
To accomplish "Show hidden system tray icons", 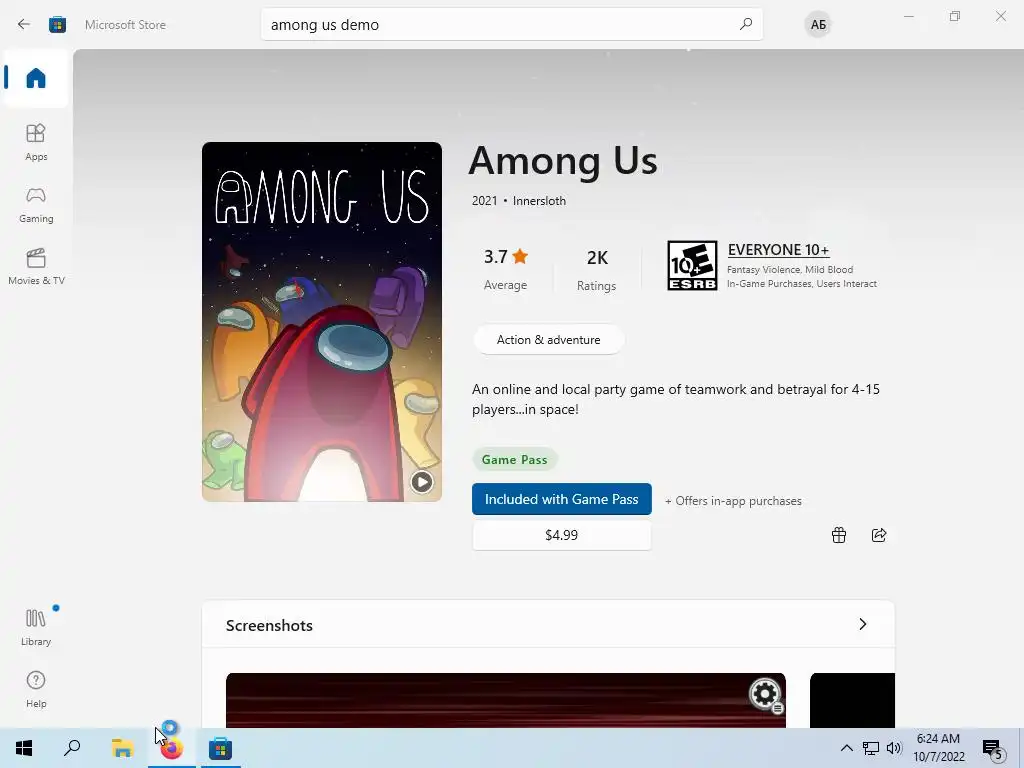I will coord(846,748).
